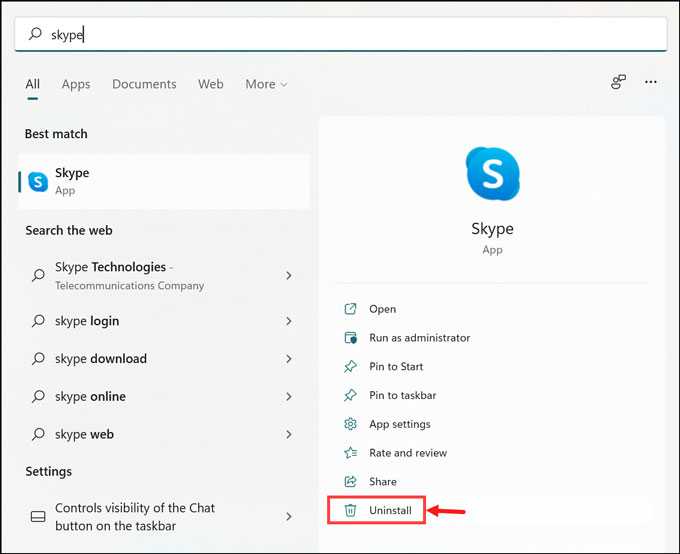The height and width of the screenshot is (554, 680).
Task: Choose Pin to Start option
Action: click(396, 366)
